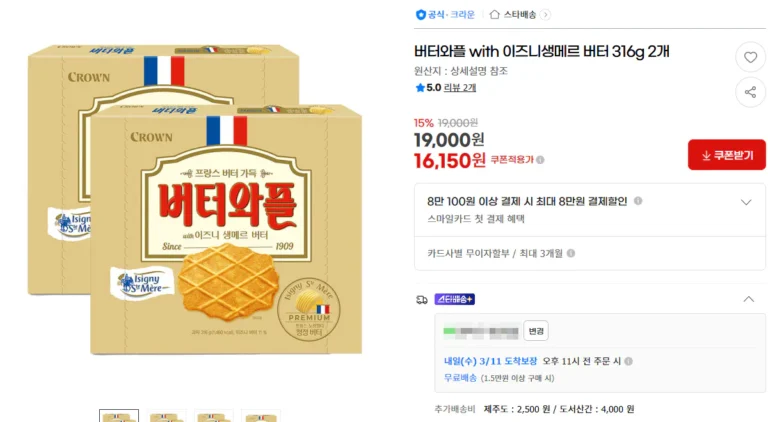Image resolution: width=768 pixels, height=422 pixels.
Task: Click the blue star rating icon
Action: 420,88
